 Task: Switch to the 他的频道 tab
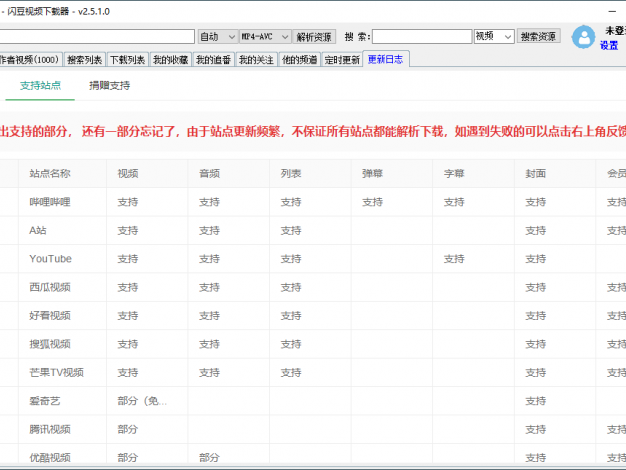(x=299, y=60)
